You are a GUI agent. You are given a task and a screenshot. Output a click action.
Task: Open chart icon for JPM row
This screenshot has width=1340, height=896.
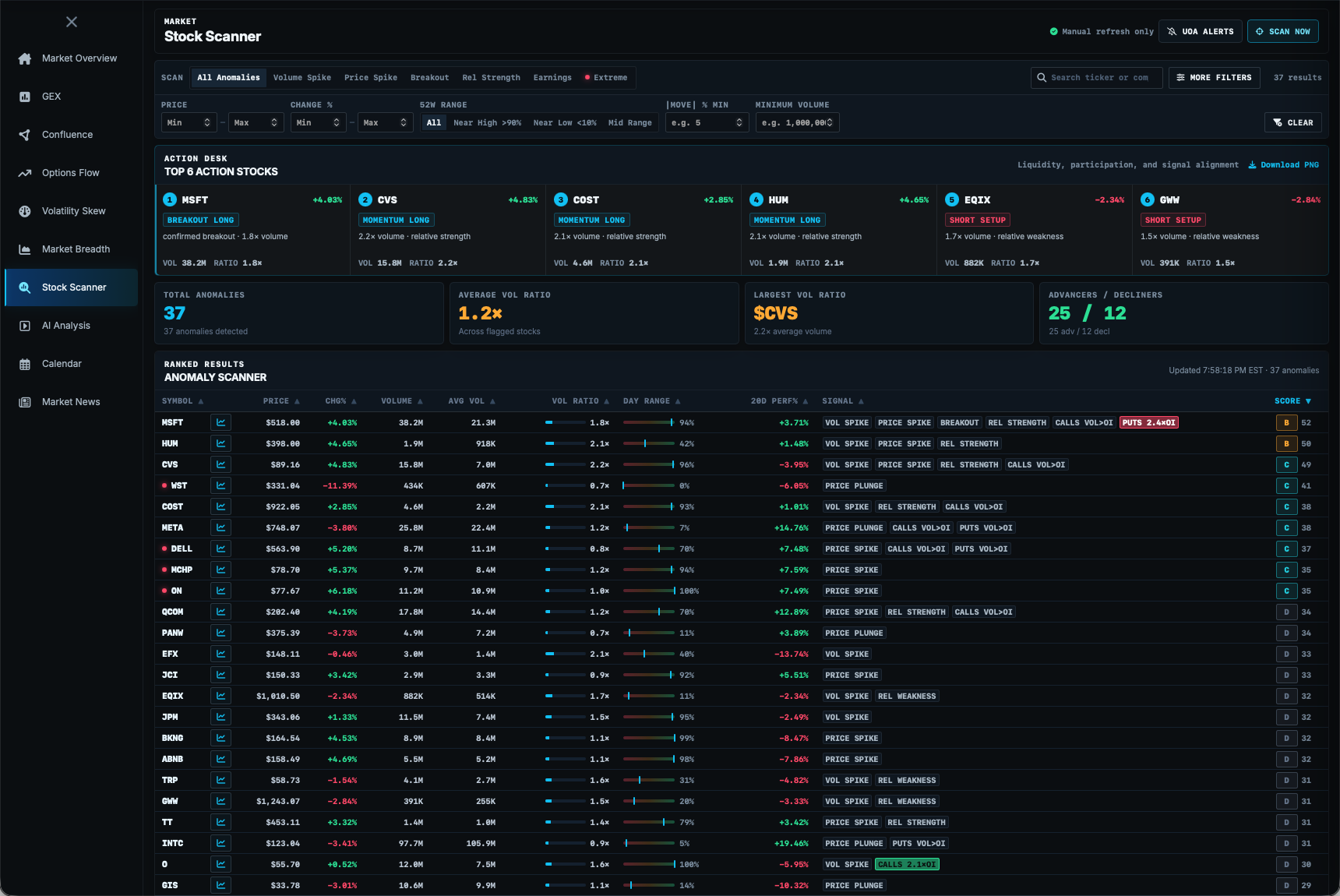[x=220, y=717]
